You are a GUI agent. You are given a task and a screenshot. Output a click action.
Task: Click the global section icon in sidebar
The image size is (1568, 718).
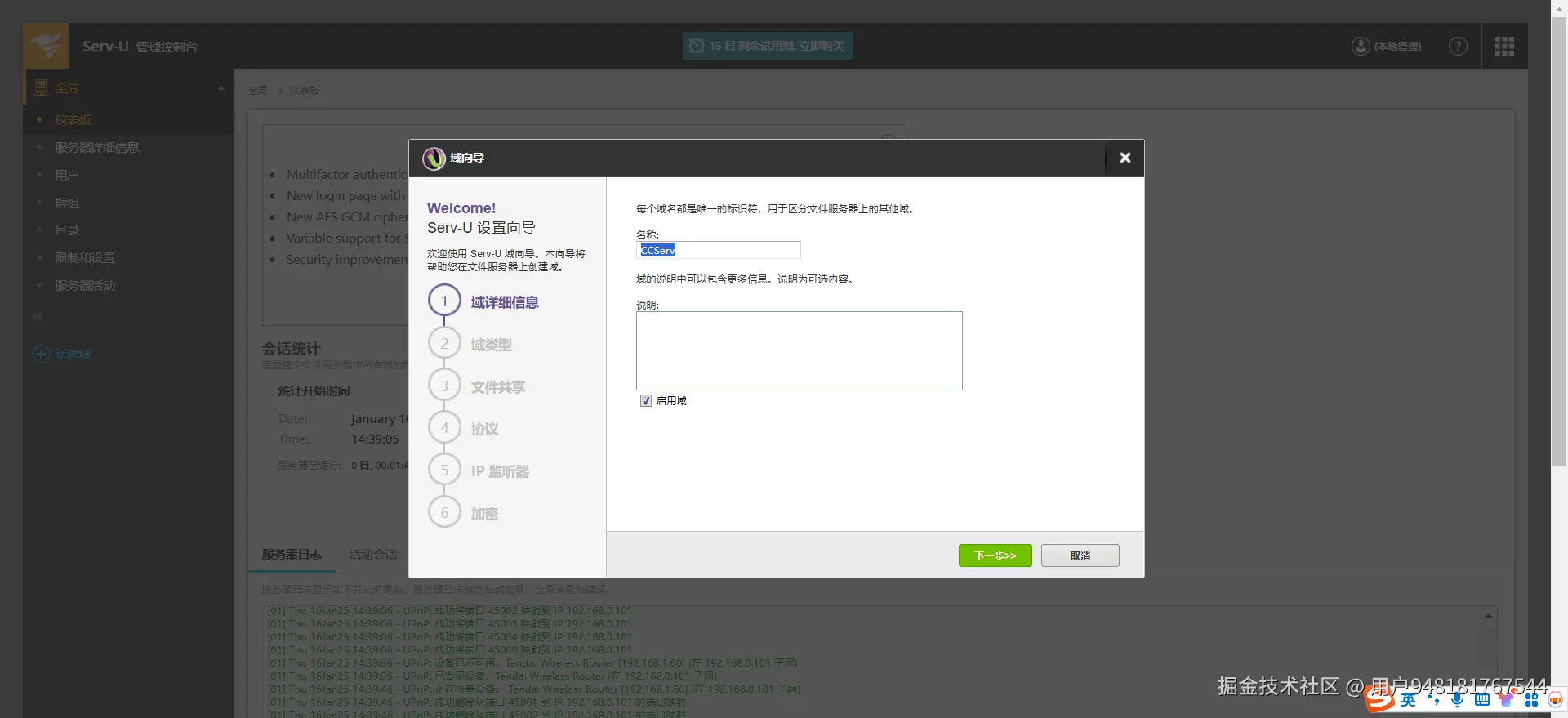pyautogui.click(x=42, y=88)
